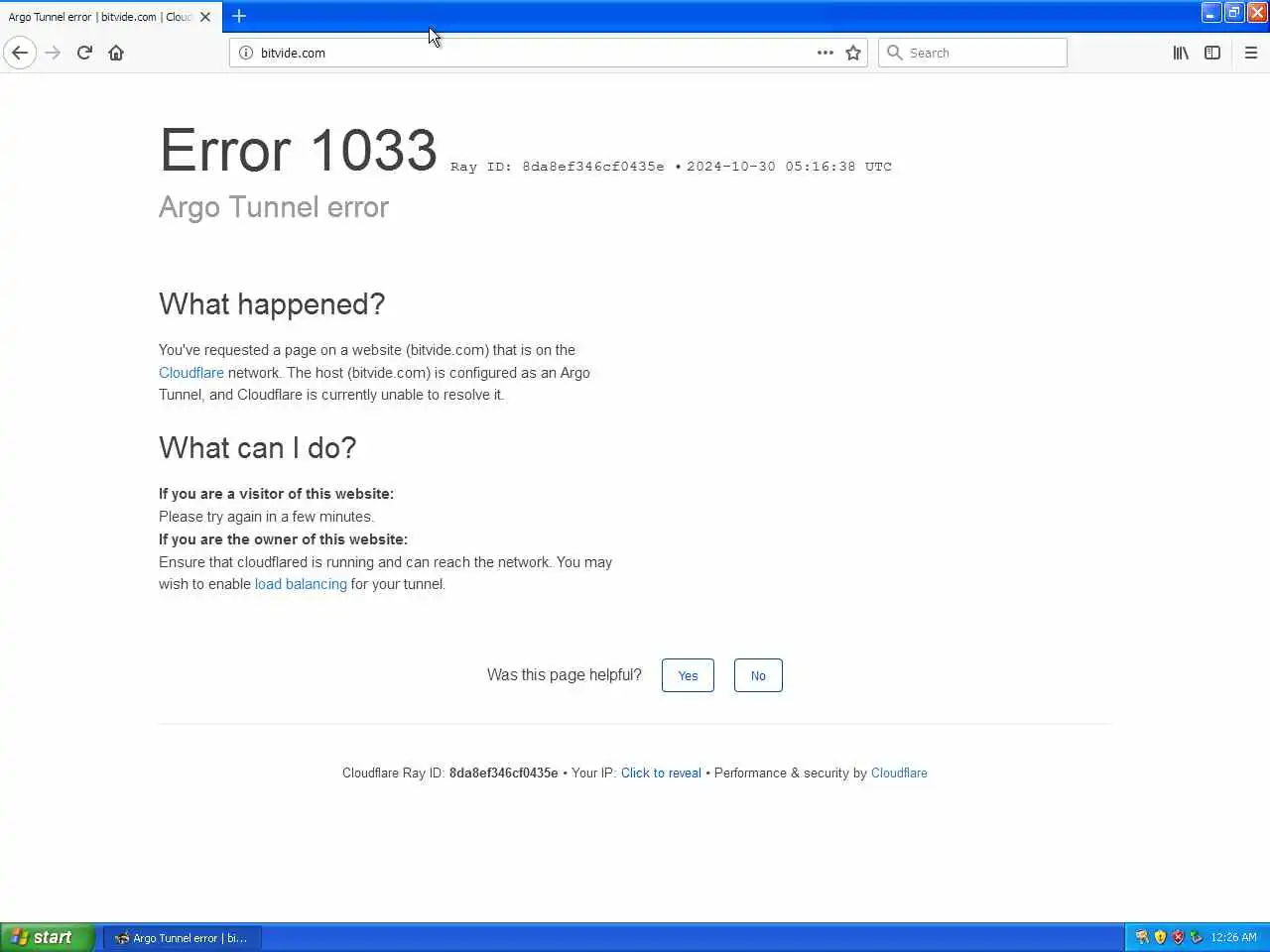Close the Argo Tunnel error tab
Image resolution: width=1270 pixels, height=952 pixels.
pos(205,17)
